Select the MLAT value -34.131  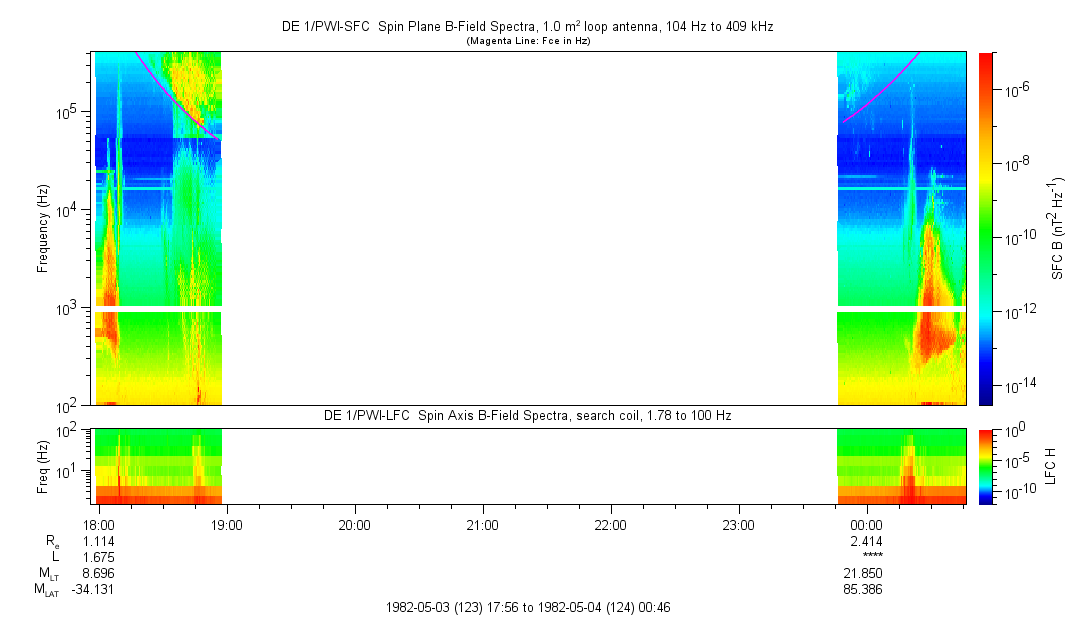tap(93, 589)
